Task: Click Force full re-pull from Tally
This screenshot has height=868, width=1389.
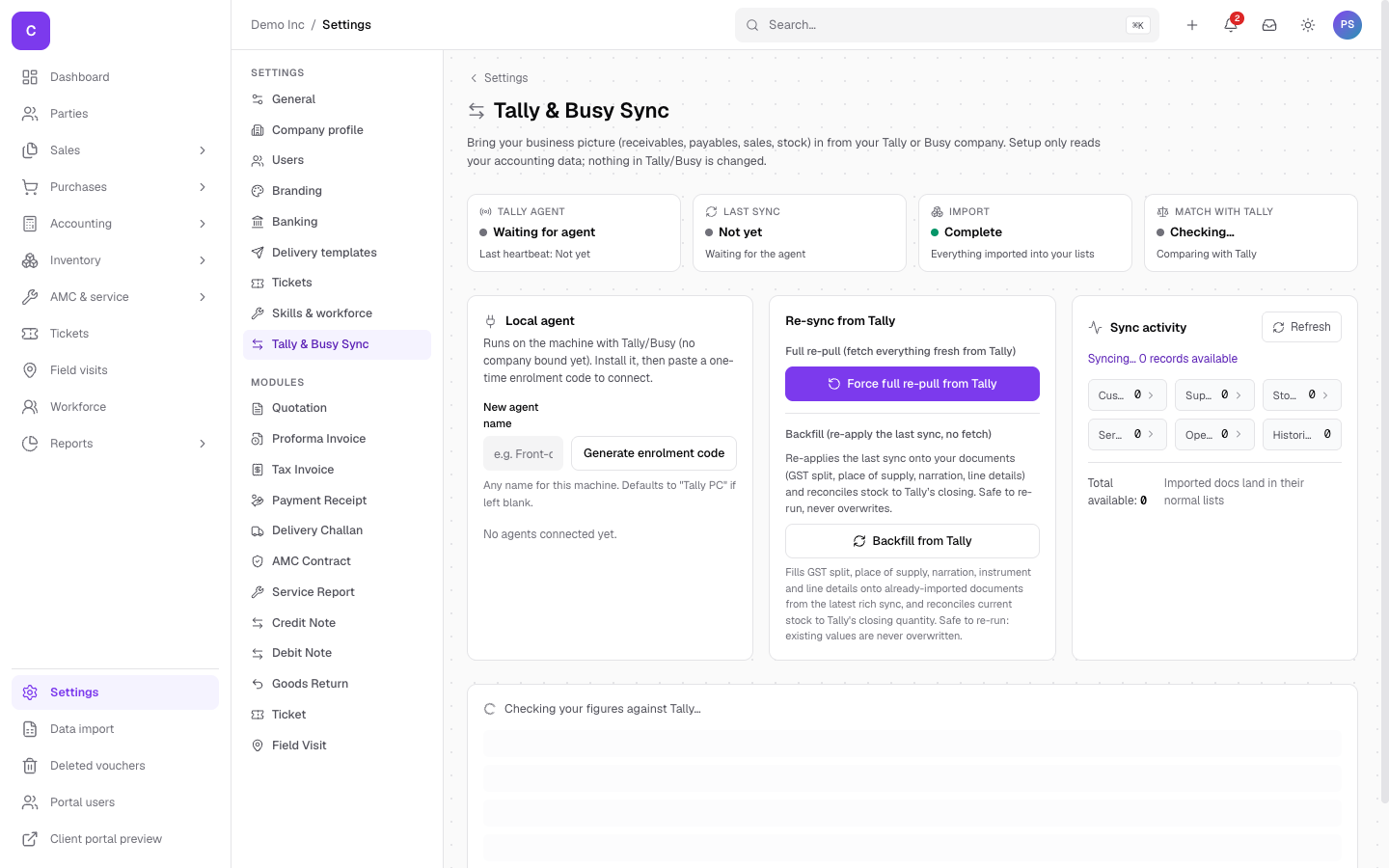Action: click(912, 384)
